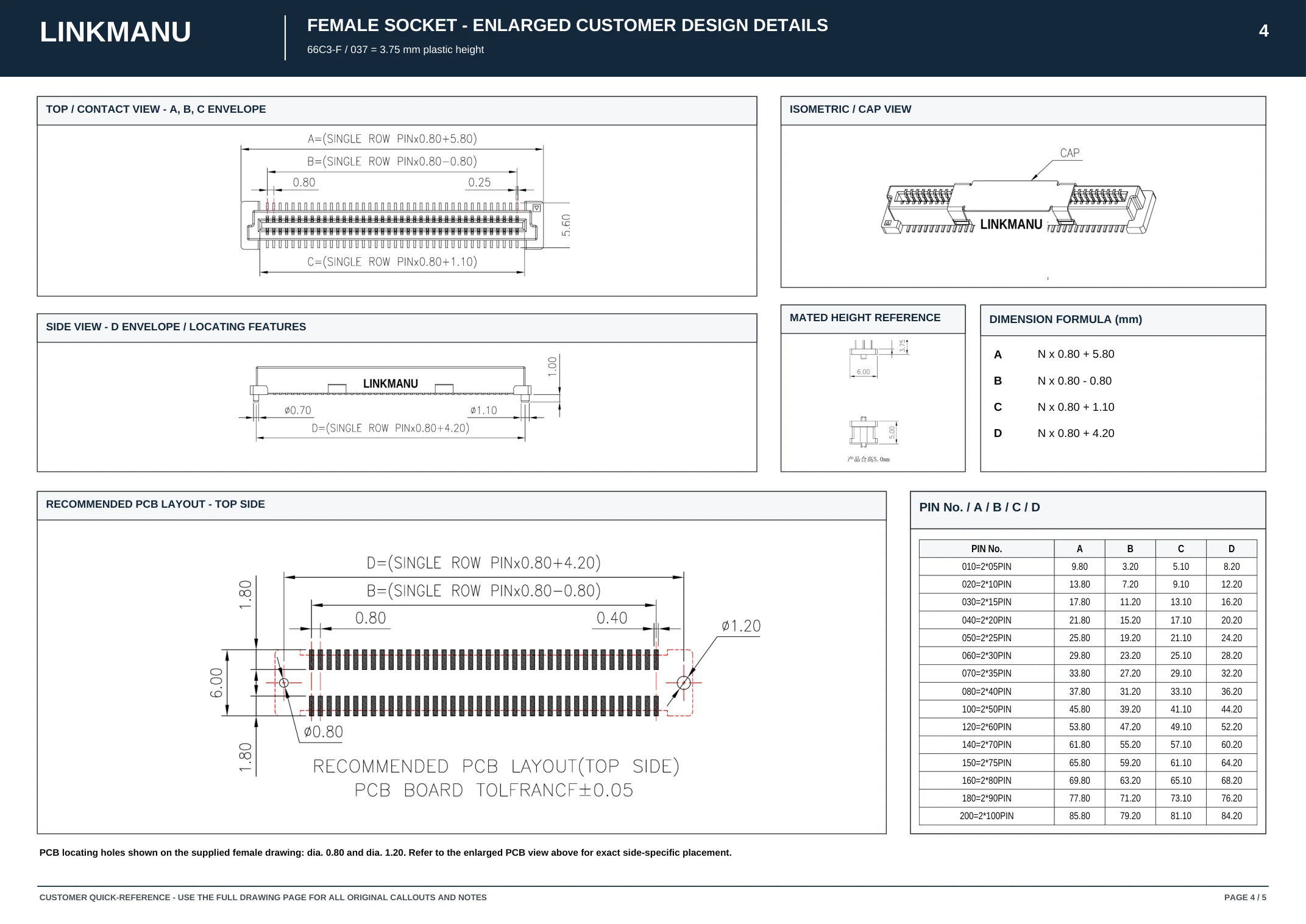Image resolution: width=1306 pixels, height=924 pixels.
Task: Click the TOP / CONTACT VIEW - A, B, C ENVELOPE heading
Action: (x=156, y=110)
